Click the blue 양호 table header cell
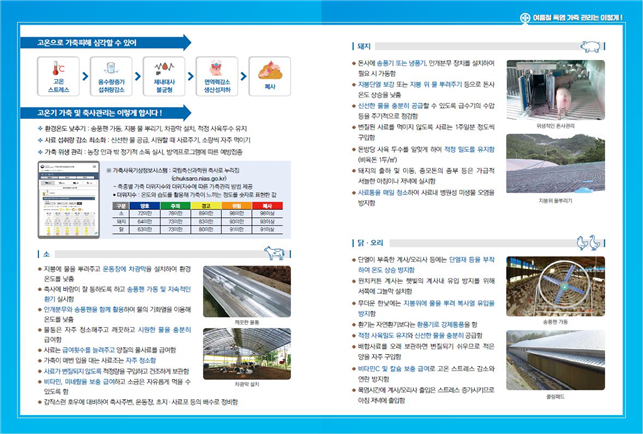The height and width of the screenshot is (434, 643). coord(144,206)
